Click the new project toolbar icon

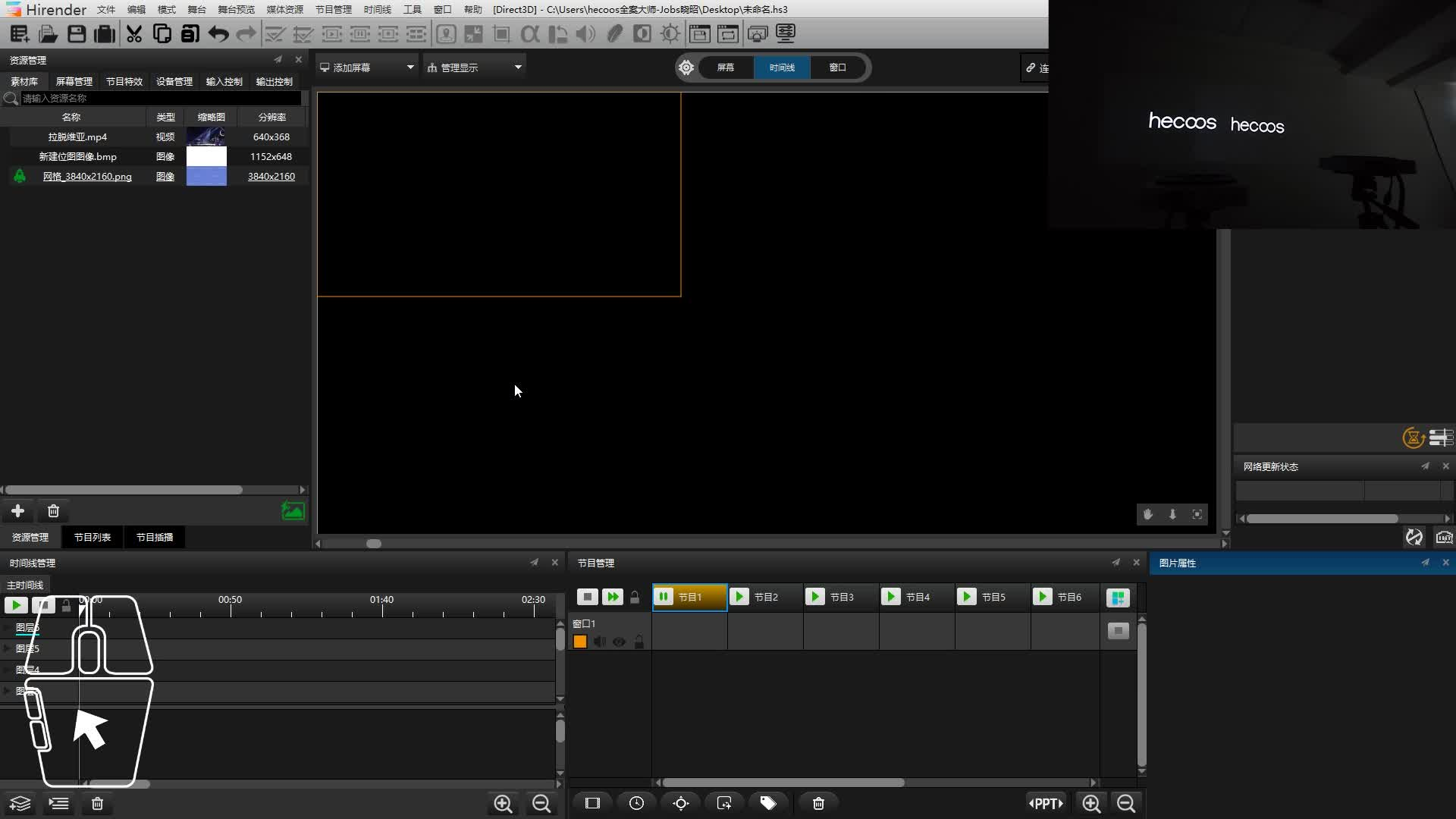point(20,33)
